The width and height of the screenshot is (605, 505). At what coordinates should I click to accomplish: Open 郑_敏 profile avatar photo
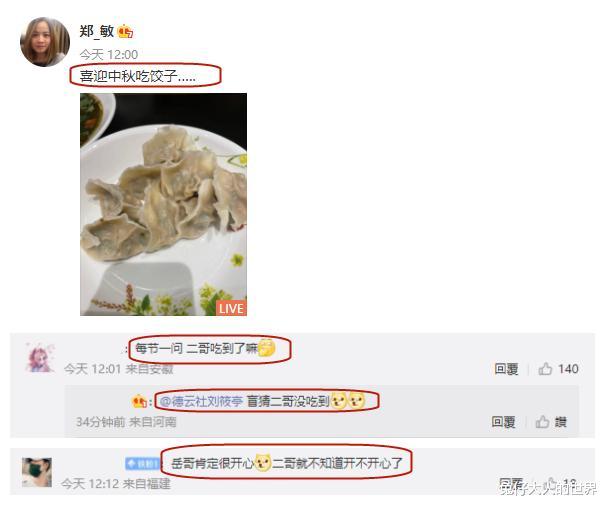click(x=45, y=42)
